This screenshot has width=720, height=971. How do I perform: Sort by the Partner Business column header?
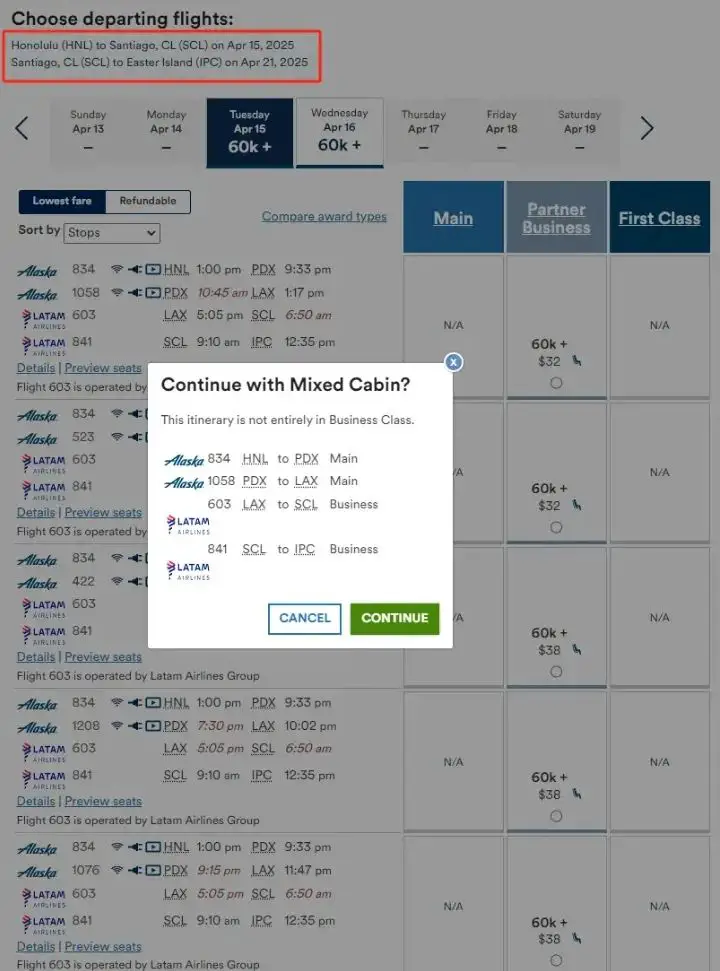(556, 218)
